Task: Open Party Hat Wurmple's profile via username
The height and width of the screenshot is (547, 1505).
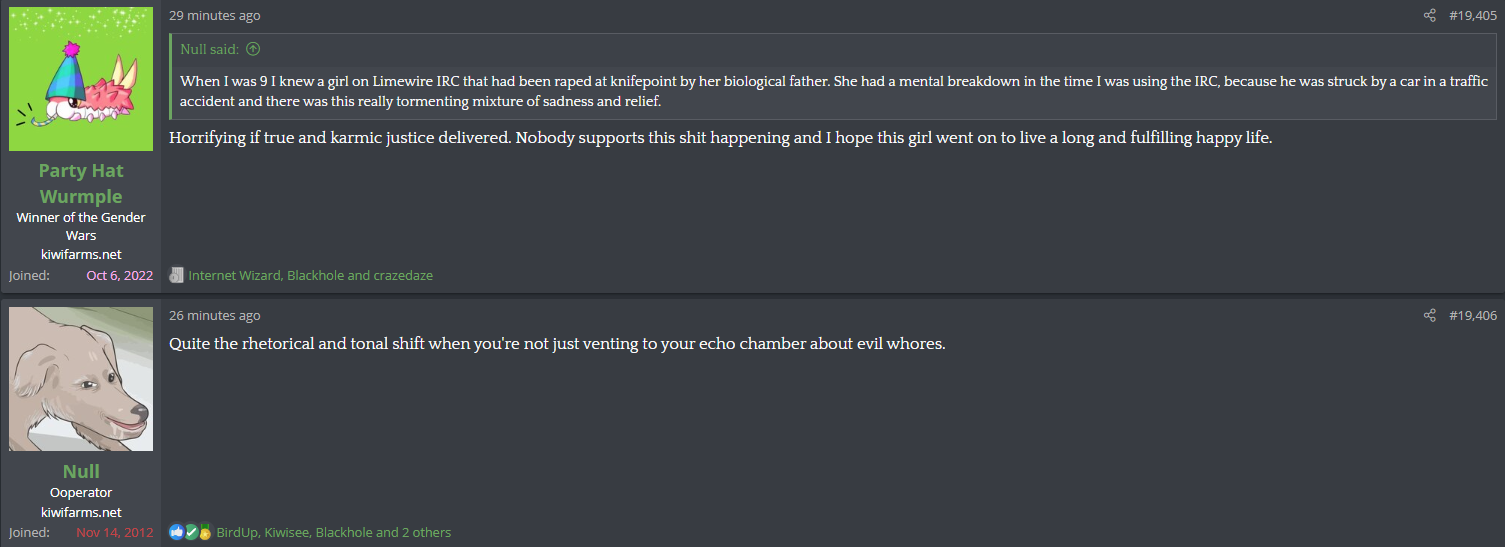Action: click(81, 183)
